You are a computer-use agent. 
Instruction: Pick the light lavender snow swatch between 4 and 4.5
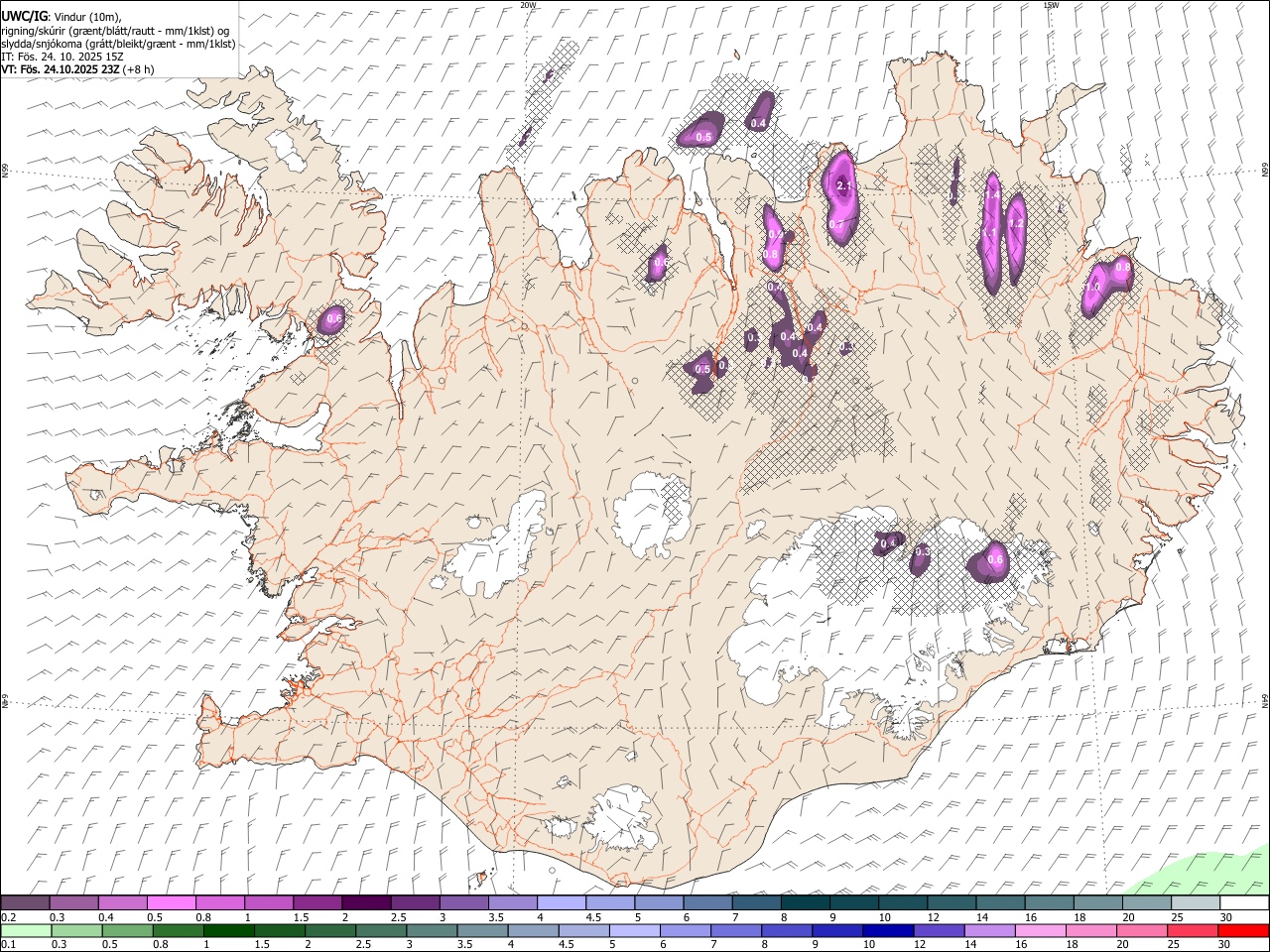point(561,903)
